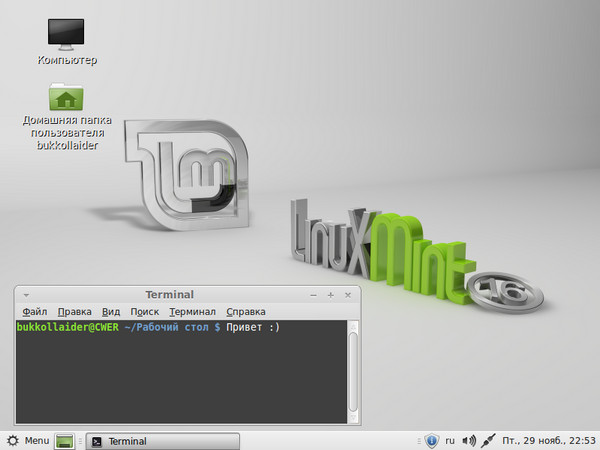Open the Terminal window menu arrow

point(26,295)
